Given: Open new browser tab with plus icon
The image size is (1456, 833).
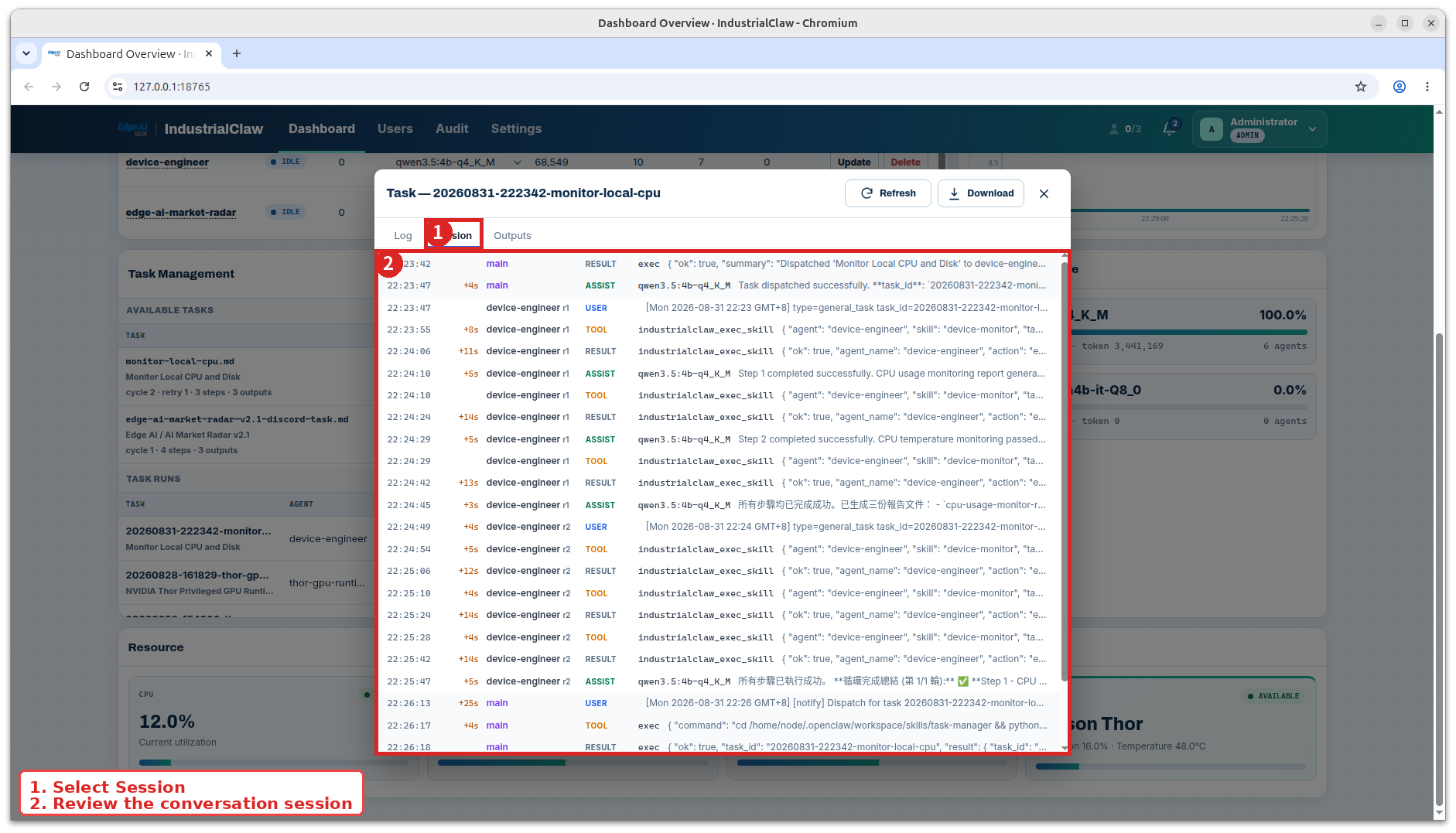Looking at the screenshot, I should tap(237, 53).
